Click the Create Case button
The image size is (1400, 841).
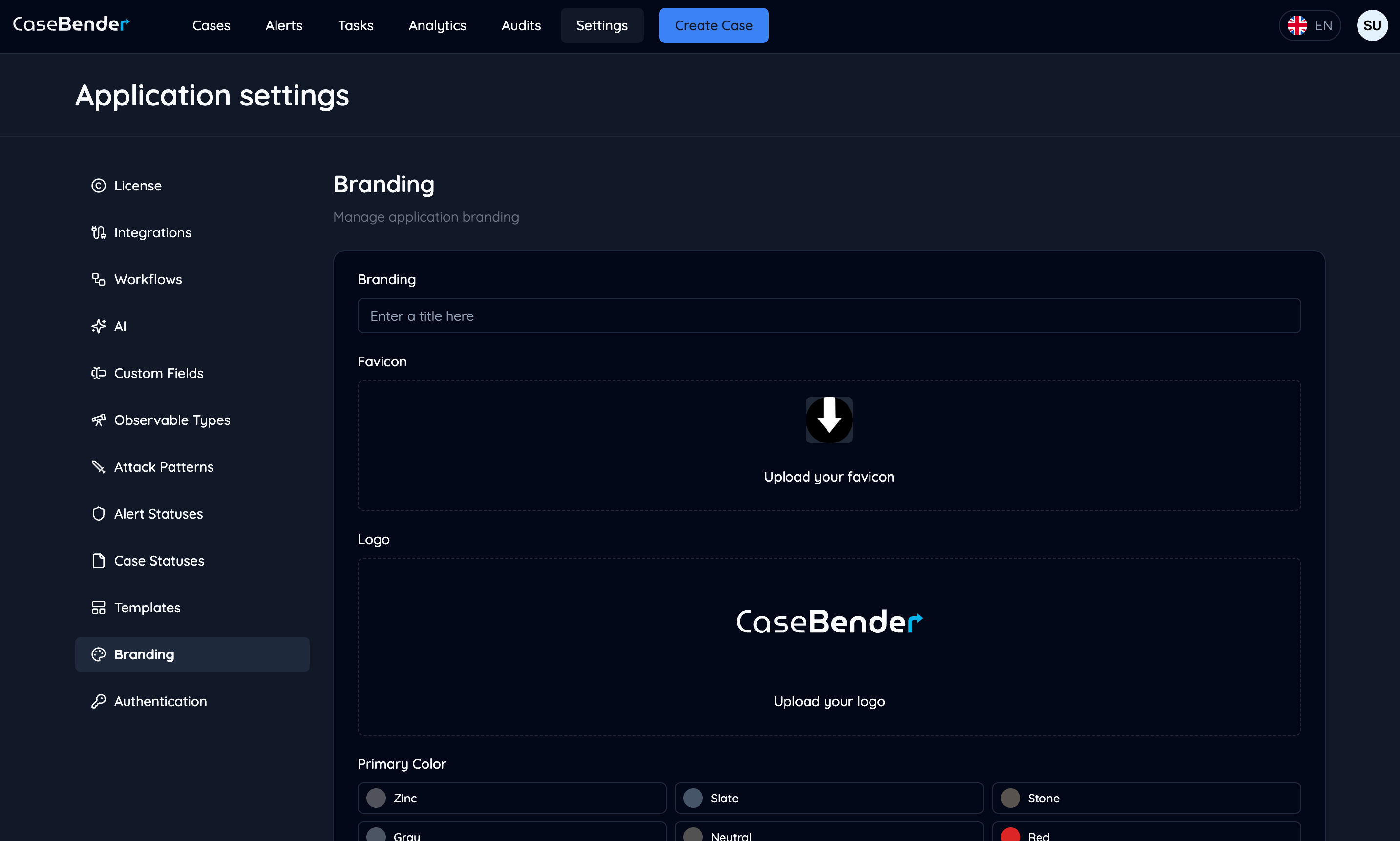[714, 25]
